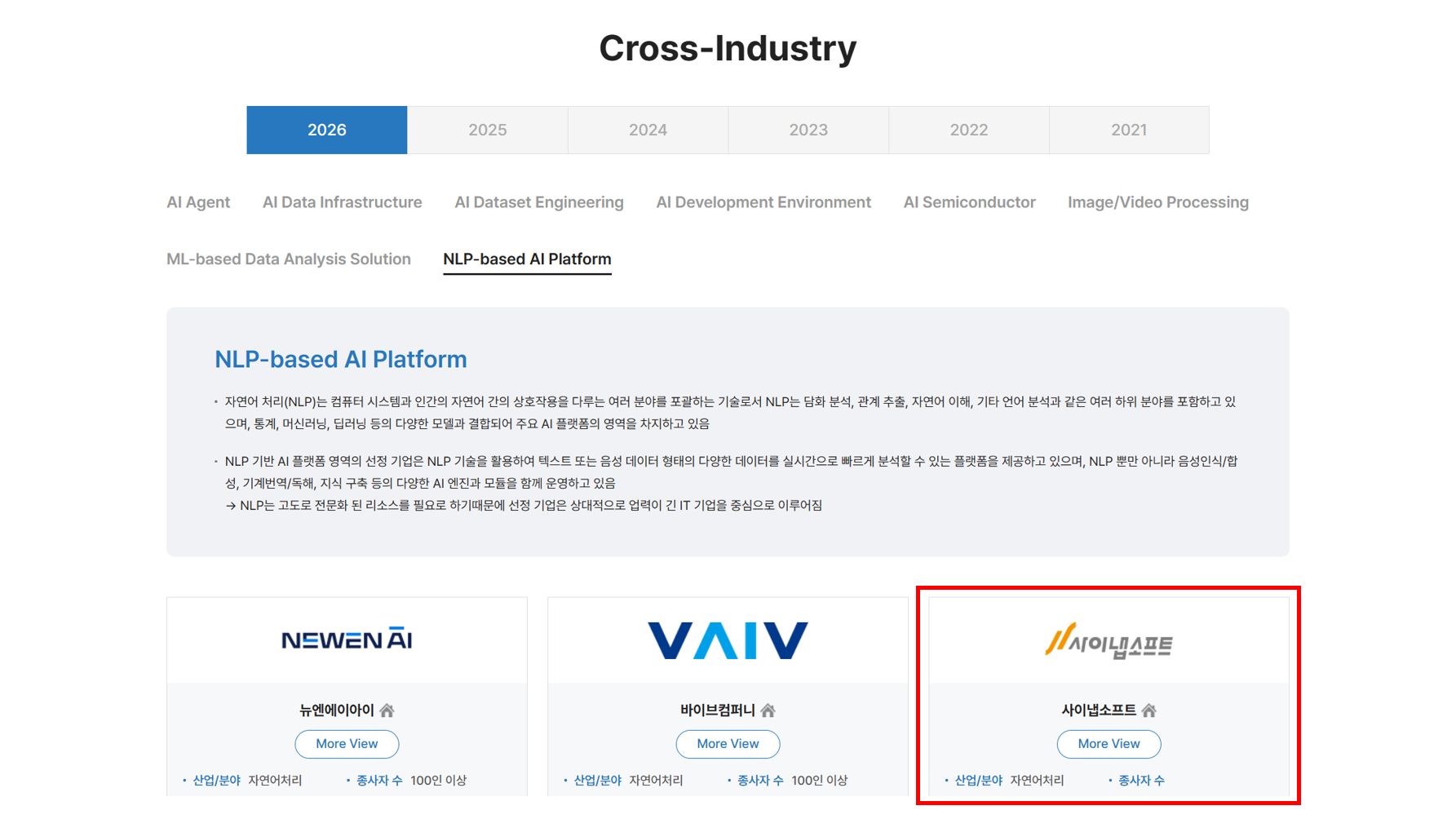Open the home icon beside 사이냅소프트
This screenshot has width=1456, height=819.
pos(1148,711)
